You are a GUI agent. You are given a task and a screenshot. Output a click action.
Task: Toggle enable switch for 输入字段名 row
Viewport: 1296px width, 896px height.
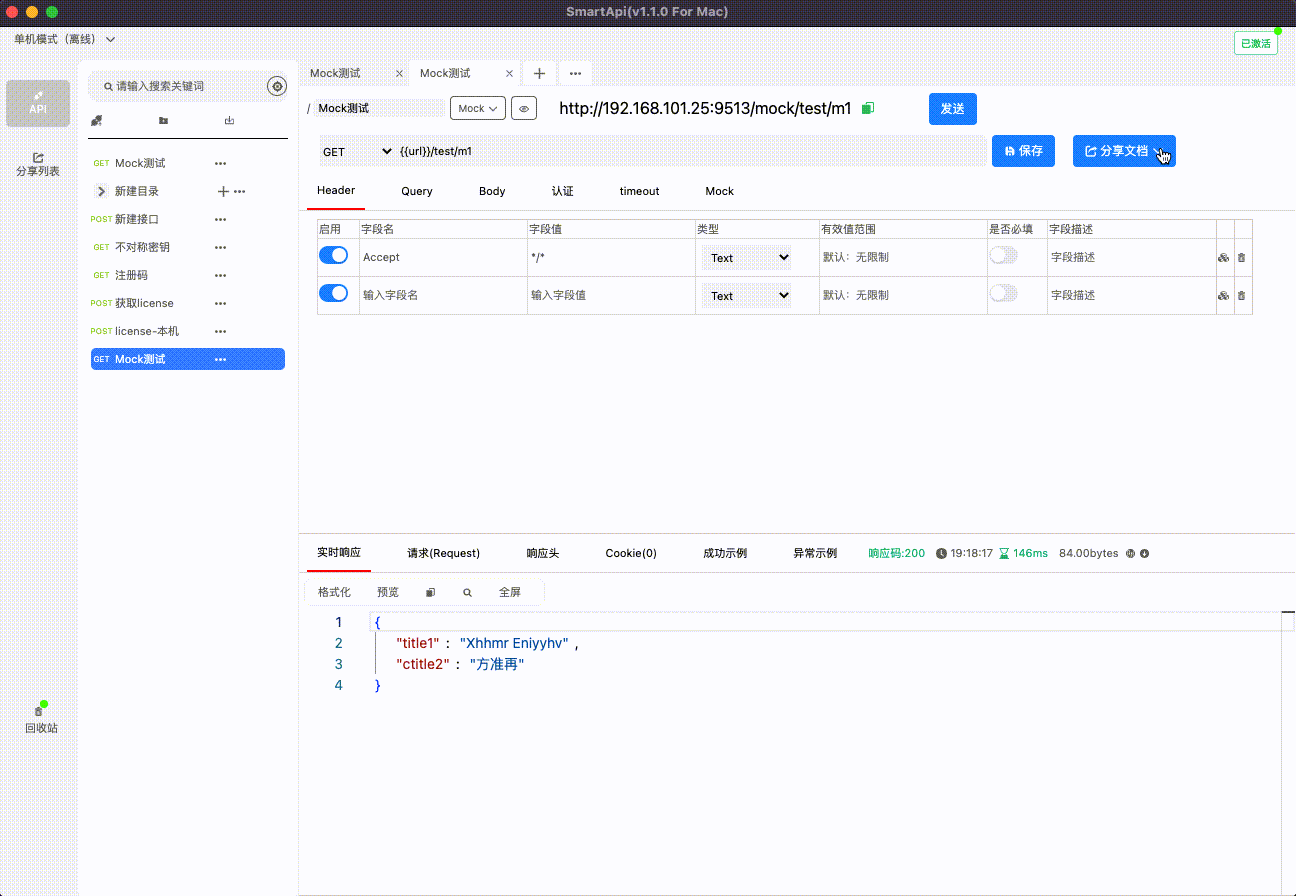click(334, 294)
